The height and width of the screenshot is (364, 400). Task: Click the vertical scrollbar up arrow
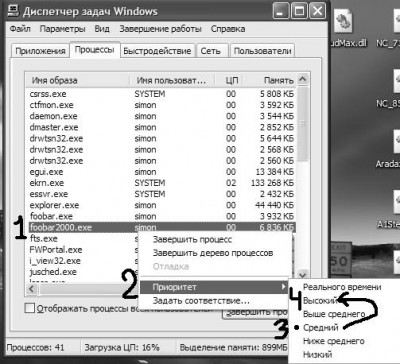click(x=303, y=79)
